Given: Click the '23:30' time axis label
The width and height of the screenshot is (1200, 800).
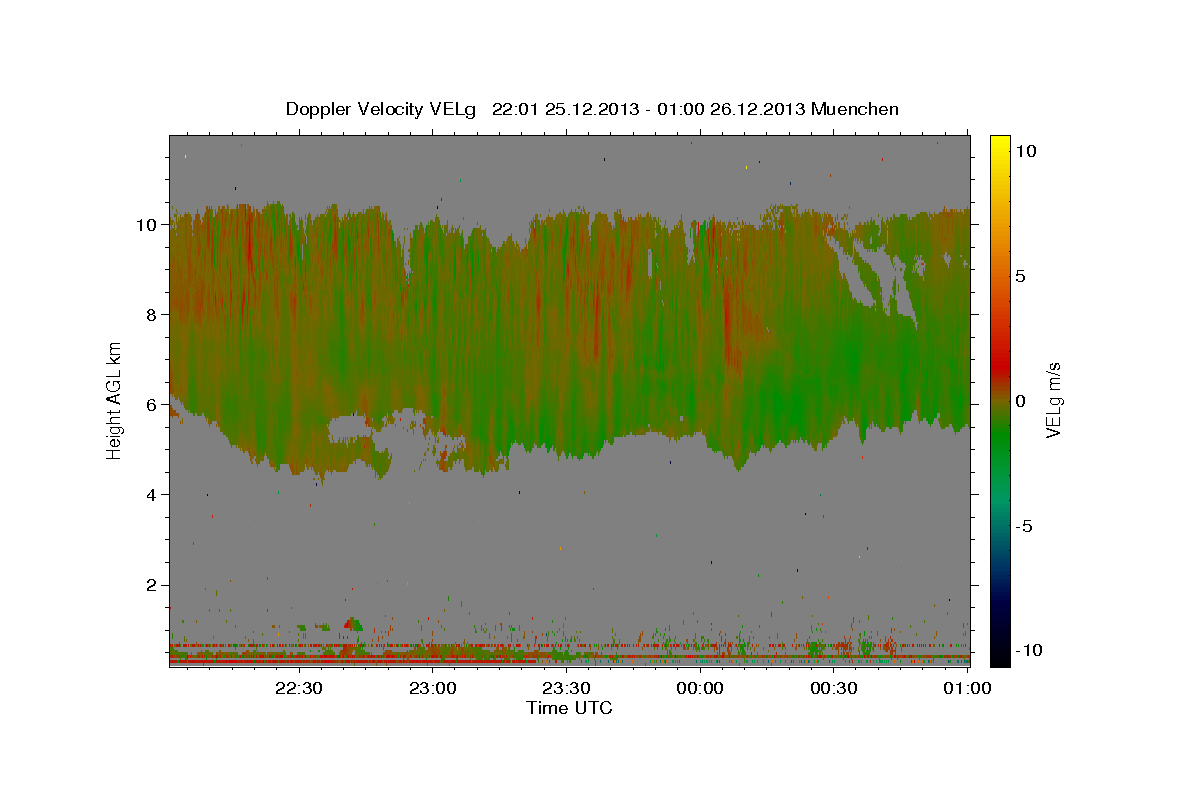Looking at the screenshot, I should (x=566, y=688).
